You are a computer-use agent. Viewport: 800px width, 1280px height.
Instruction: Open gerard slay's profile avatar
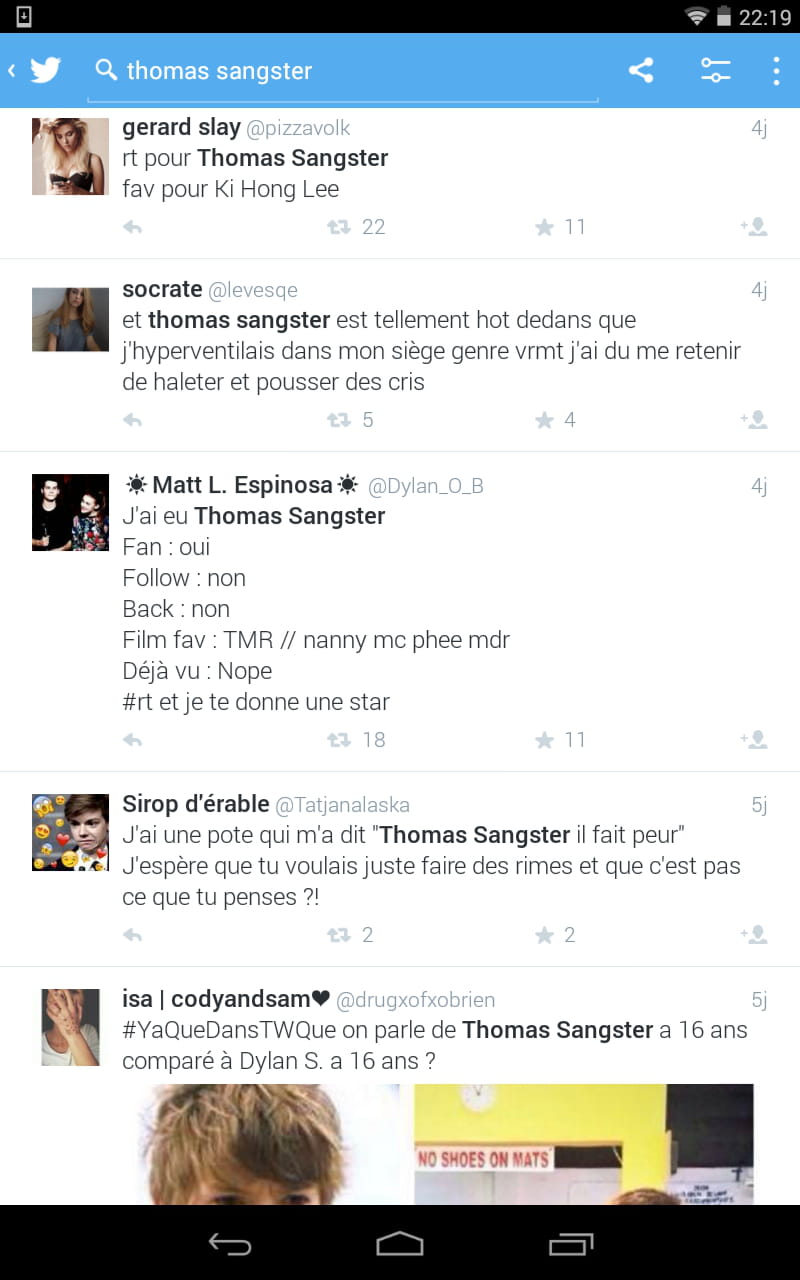pos(70,156)
